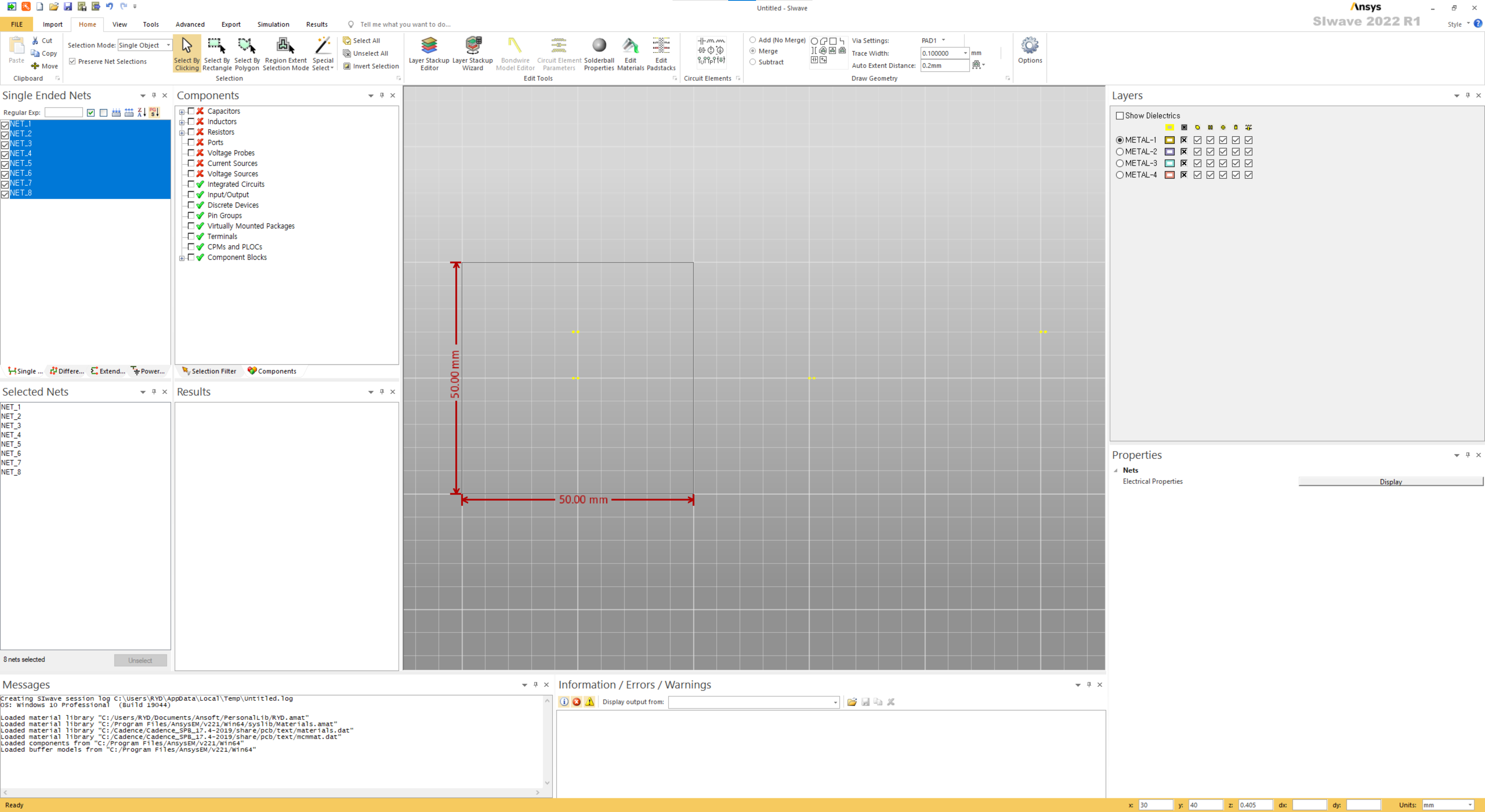1485x812 pixels.
Task: Click the Auto Extent Distance field
Action: pyautogui.click(x=944, y=66)
